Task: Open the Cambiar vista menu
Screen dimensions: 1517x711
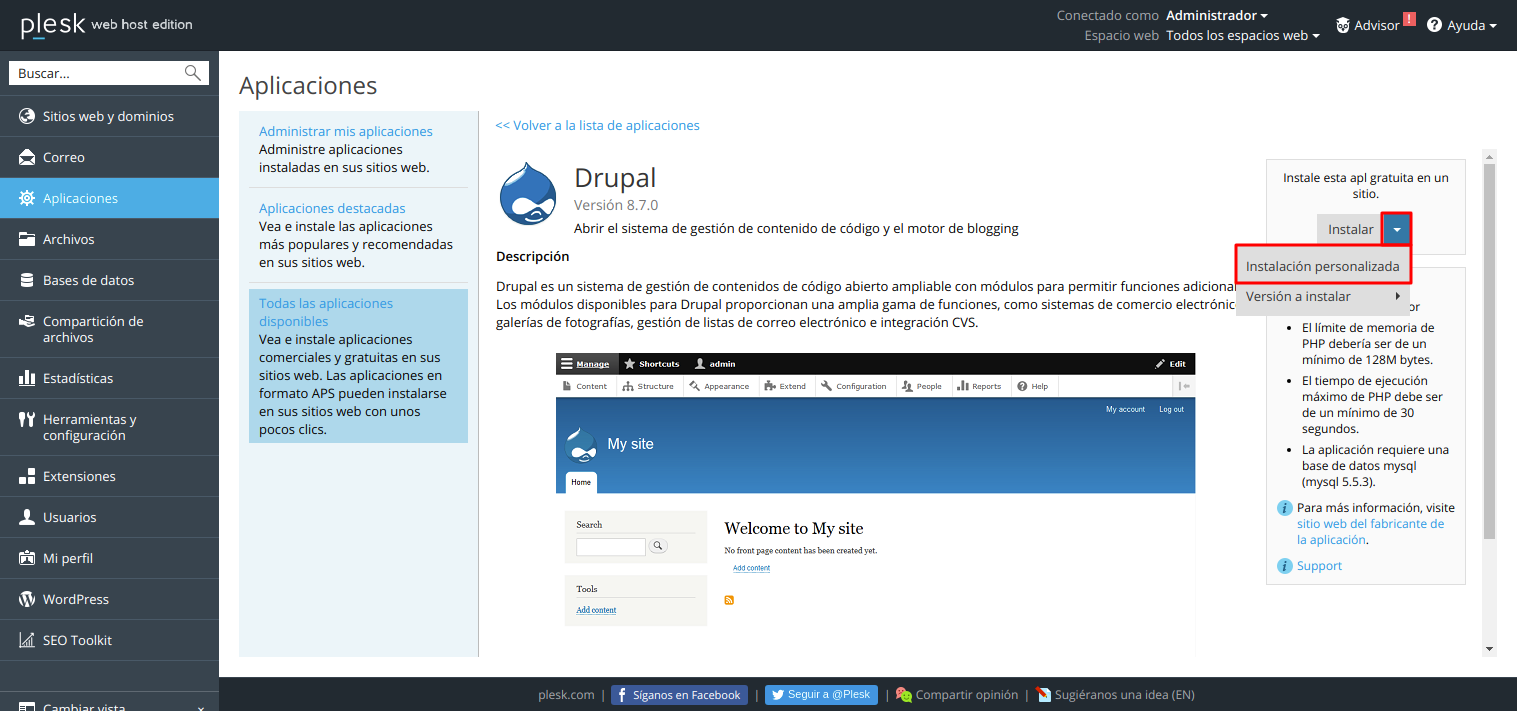Action: (85, 704)
